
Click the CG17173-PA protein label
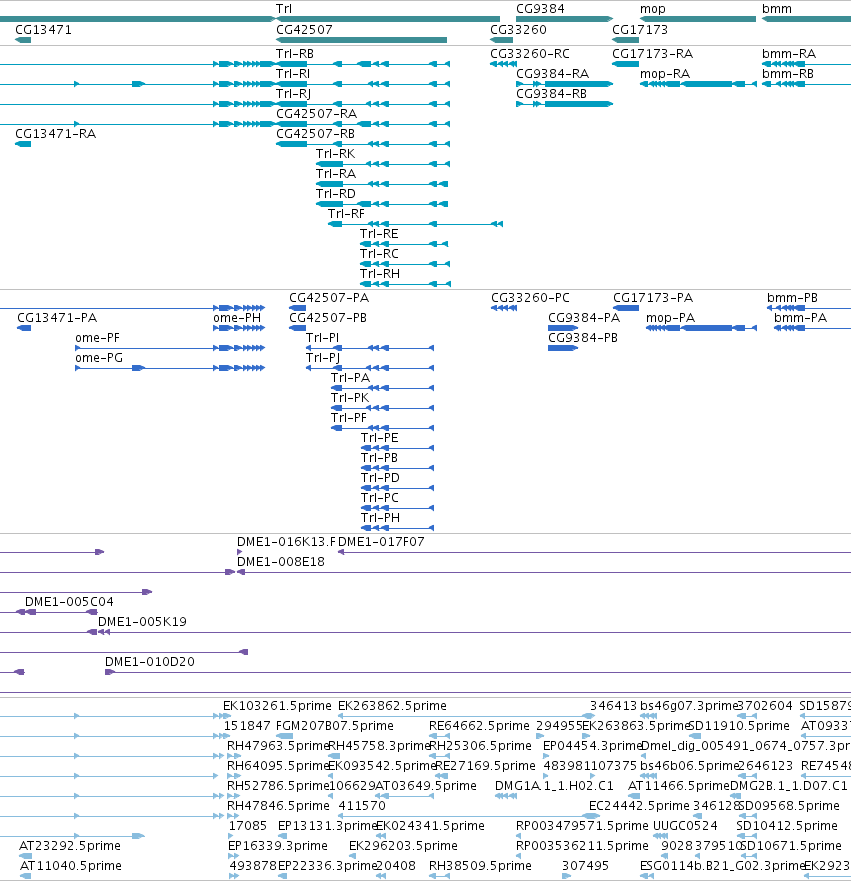tap(653, 298)
